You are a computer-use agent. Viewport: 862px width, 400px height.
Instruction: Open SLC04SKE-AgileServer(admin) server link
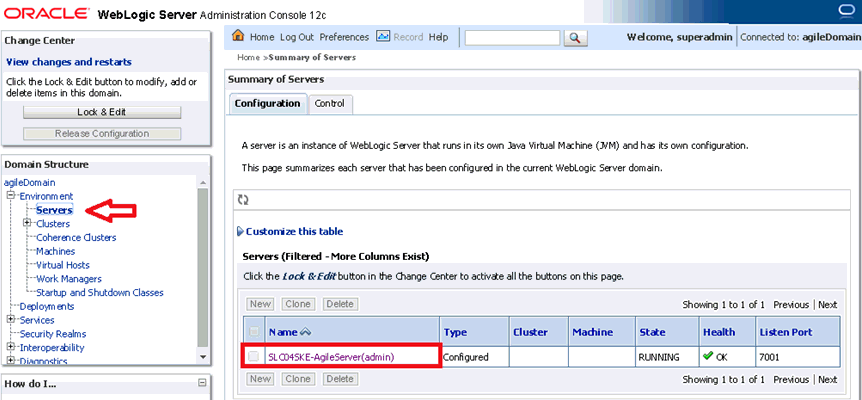tap(331, 357)
